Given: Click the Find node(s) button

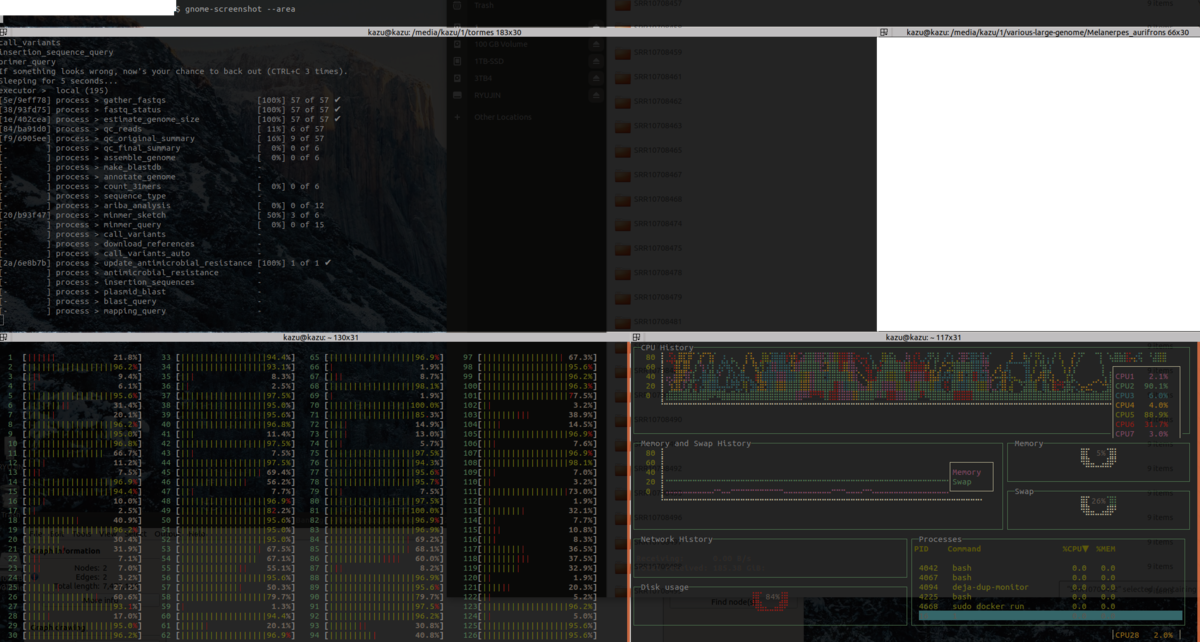Looking at the screenshot, I should [735, 602].
